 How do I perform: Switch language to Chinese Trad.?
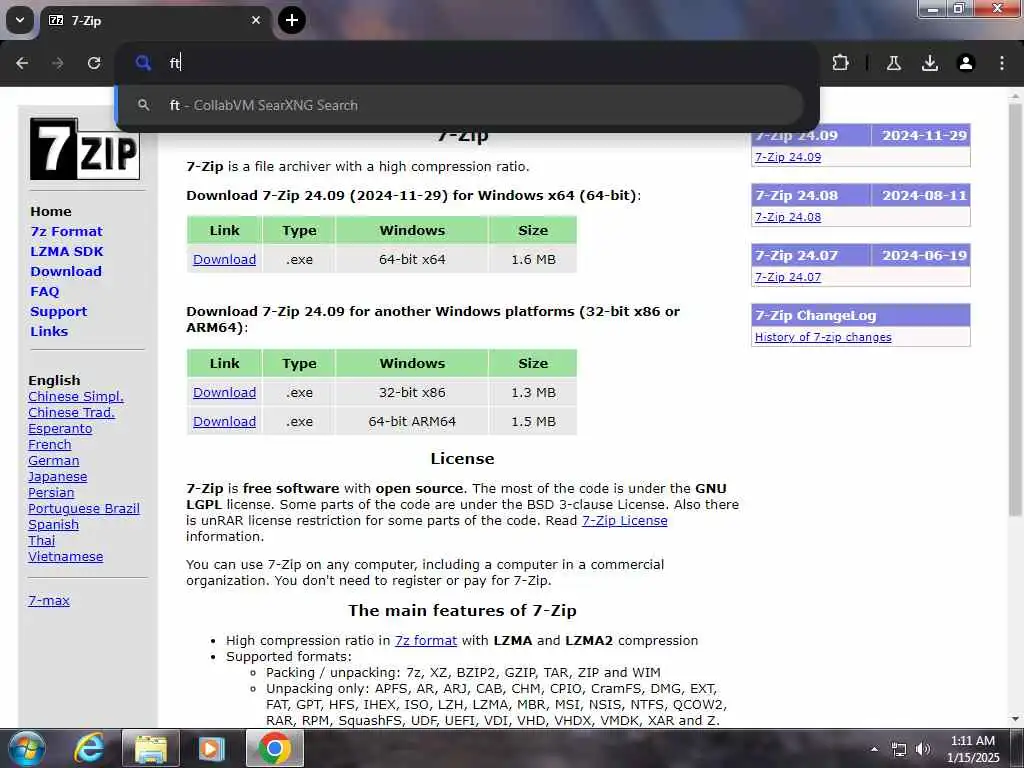tap(71, 413)
